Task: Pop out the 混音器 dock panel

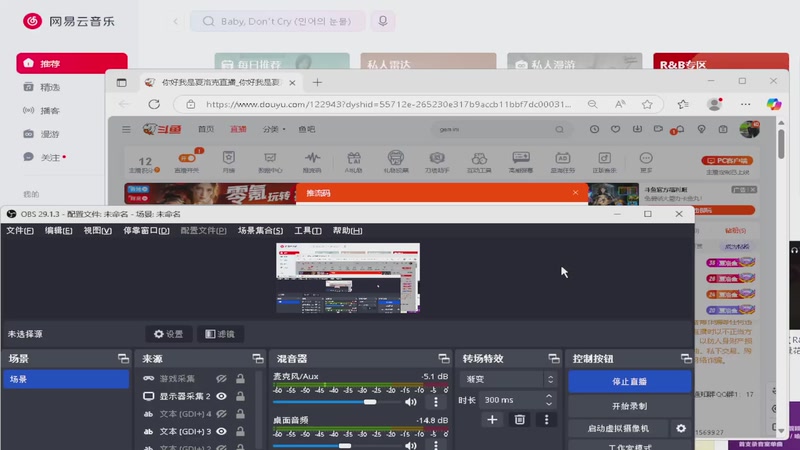Action: tap(444, 359)
